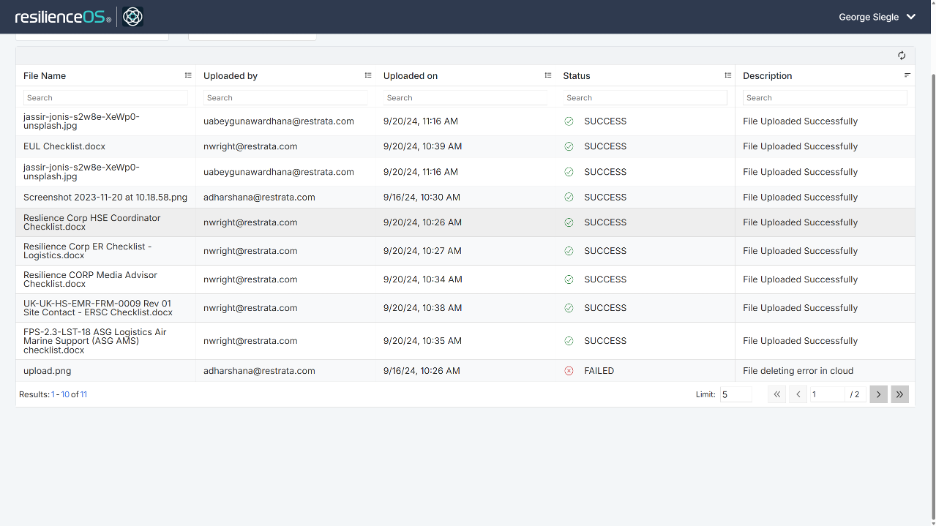Refresh the file upload table
Image resolution: width=936 pixels, height=526 pixels.
point(901,56)
